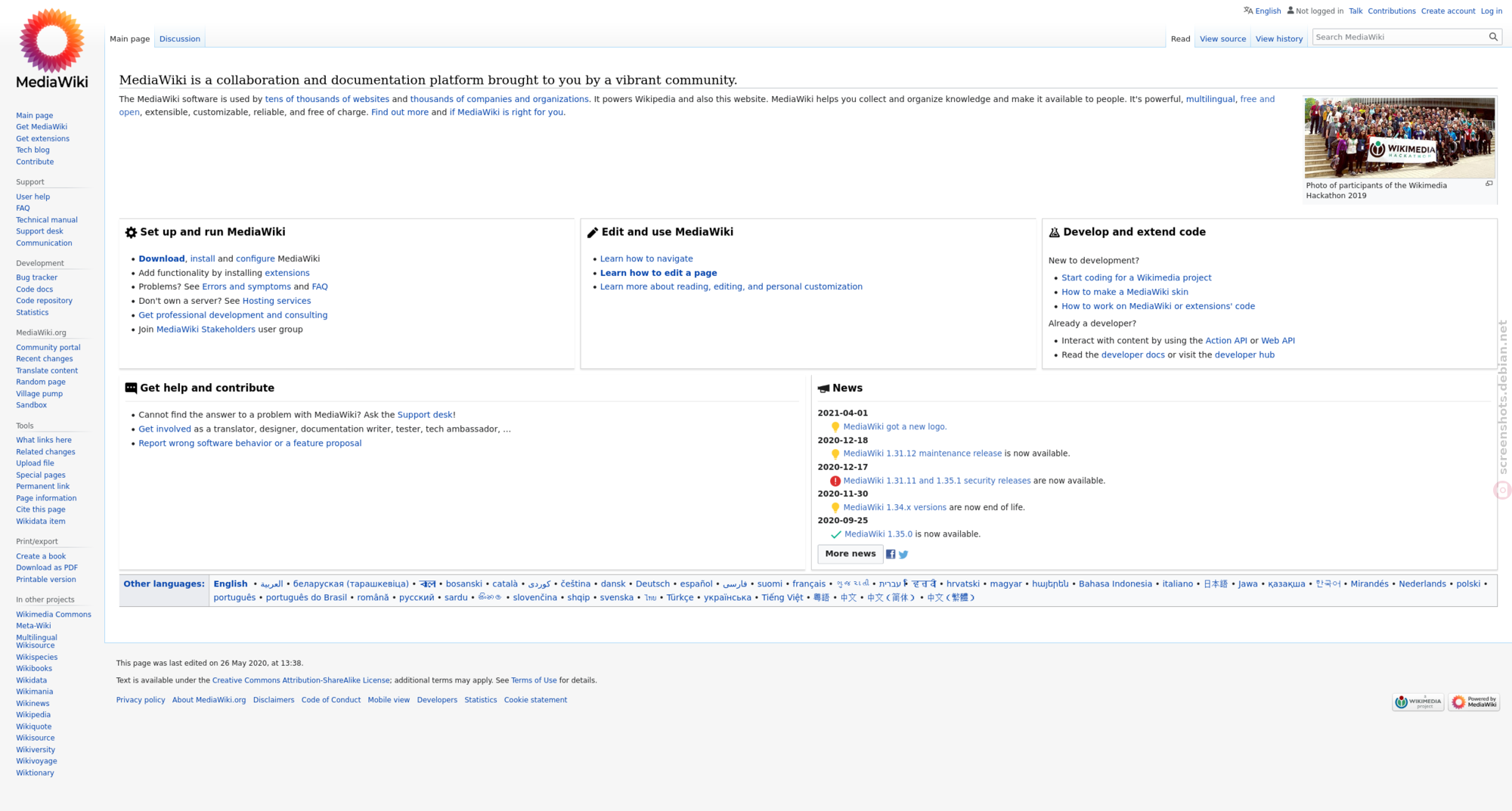Open Bug tracker in sidebar
This screenshot has width=1512, height=811.
(36, 277)
